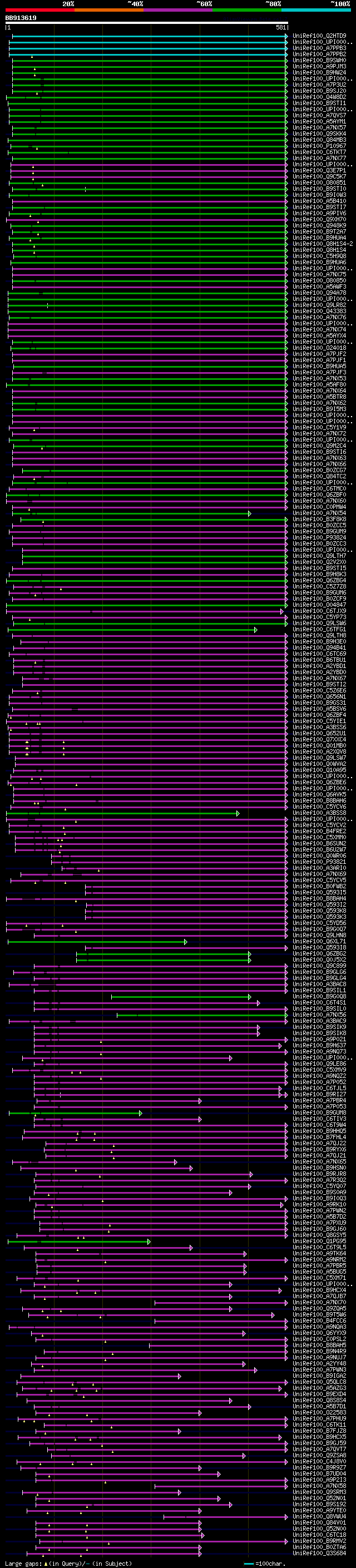356x1568 pixels.
Task: Select the UniRef100_O04847 hit label
Action: coord(319,606)
